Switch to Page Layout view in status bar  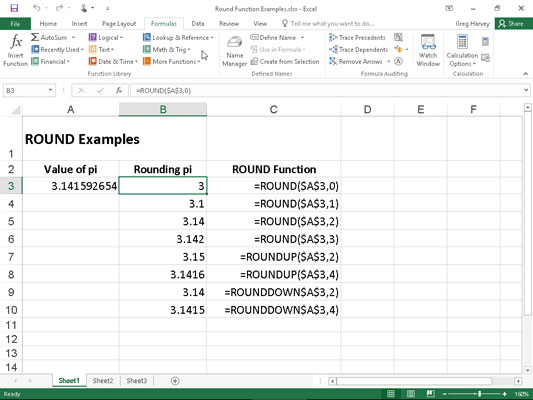411,394
